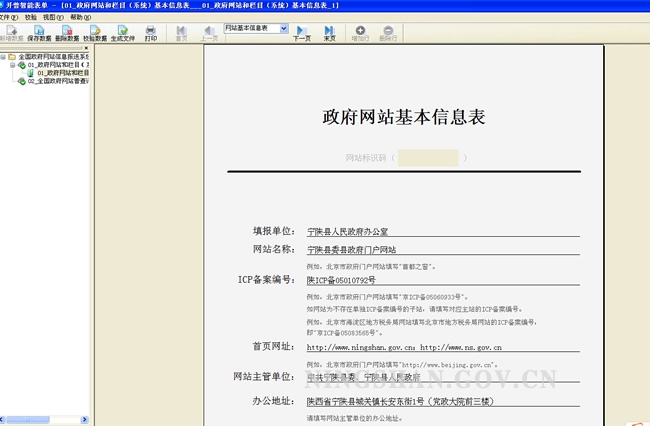Screen dimensions: 650x426
Task: Open the 文件 menu
Action: click(8, 17)
